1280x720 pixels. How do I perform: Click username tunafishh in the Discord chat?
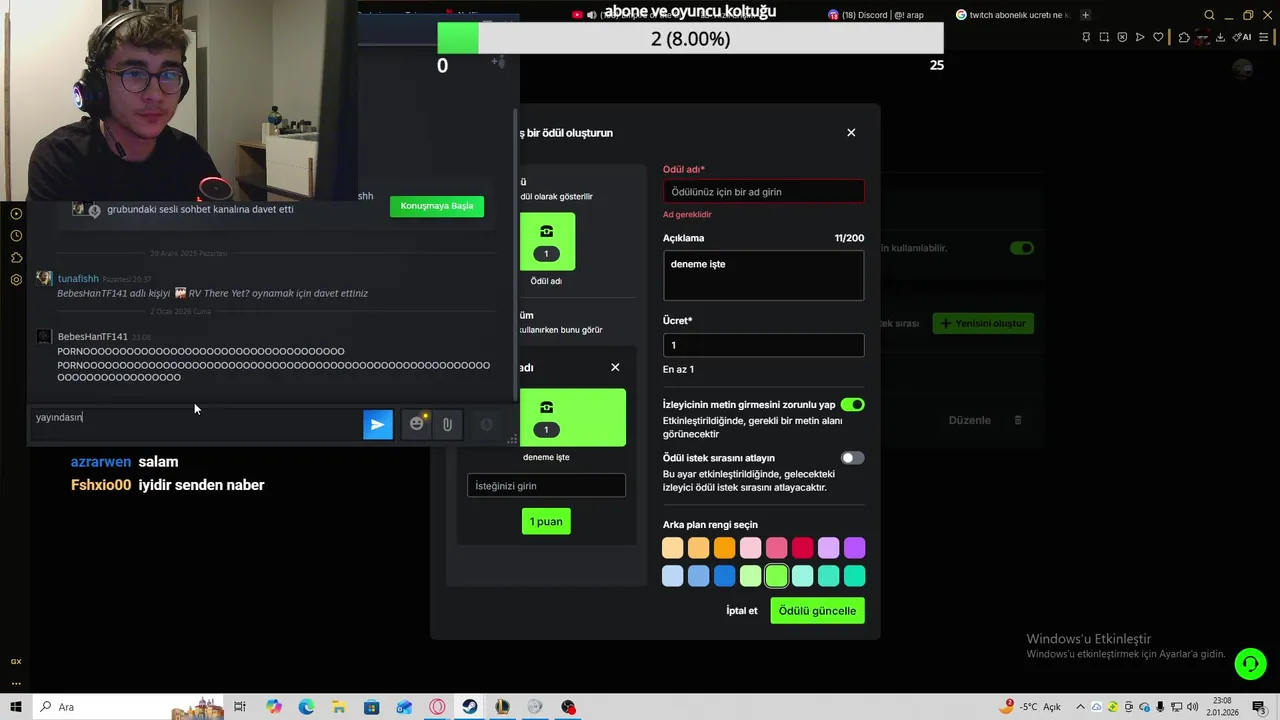pyautogui.click(x=78, y=279)
